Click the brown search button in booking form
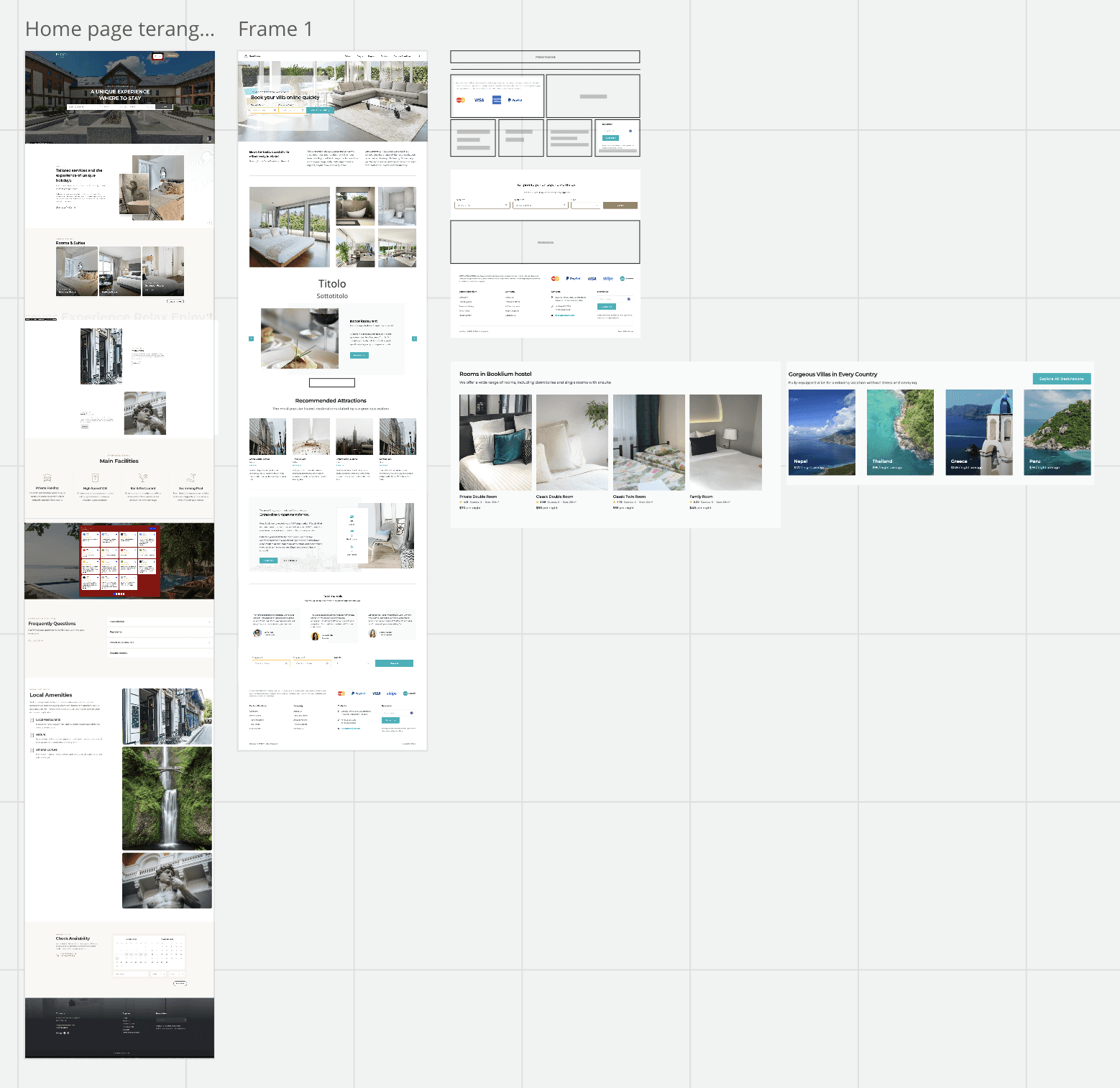The height and width of the screenshot is (1088, 1120). coord(620,206)
